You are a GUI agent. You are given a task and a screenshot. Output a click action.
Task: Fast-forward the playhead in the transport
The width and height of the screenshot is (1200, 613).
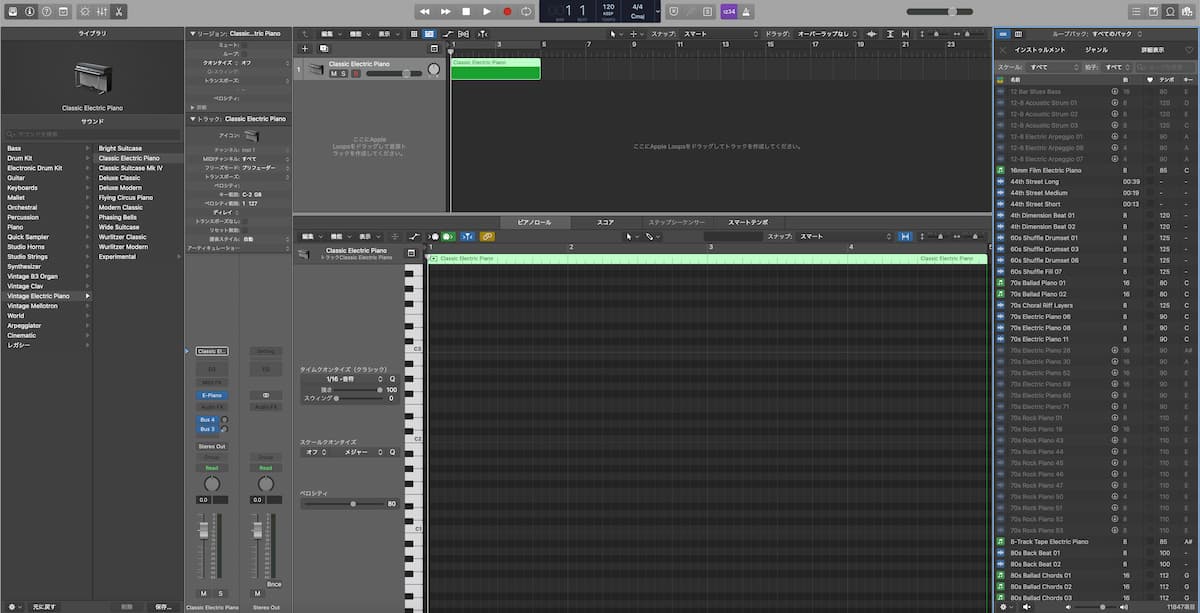(445, 11)
